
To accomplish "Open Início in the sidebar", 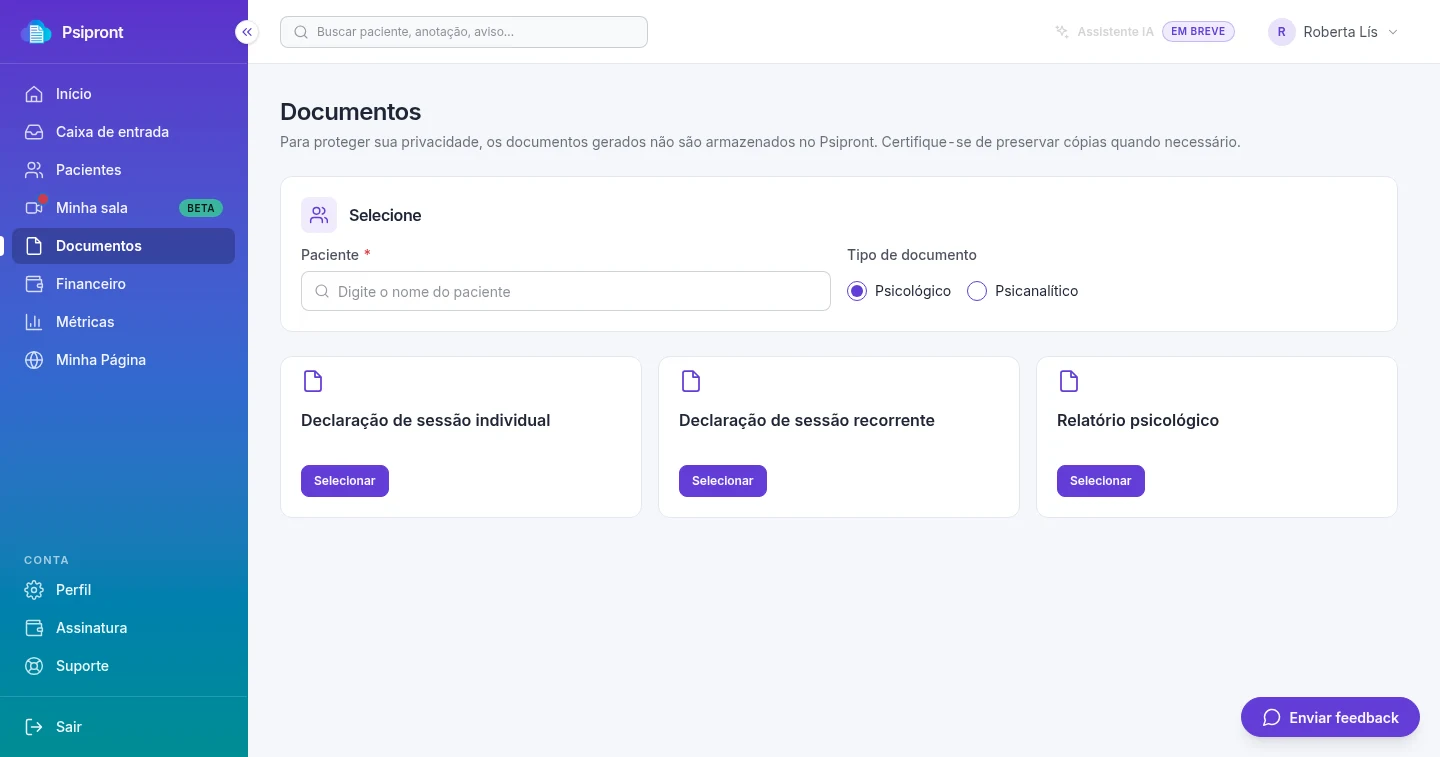I will [x=124, y=94].
